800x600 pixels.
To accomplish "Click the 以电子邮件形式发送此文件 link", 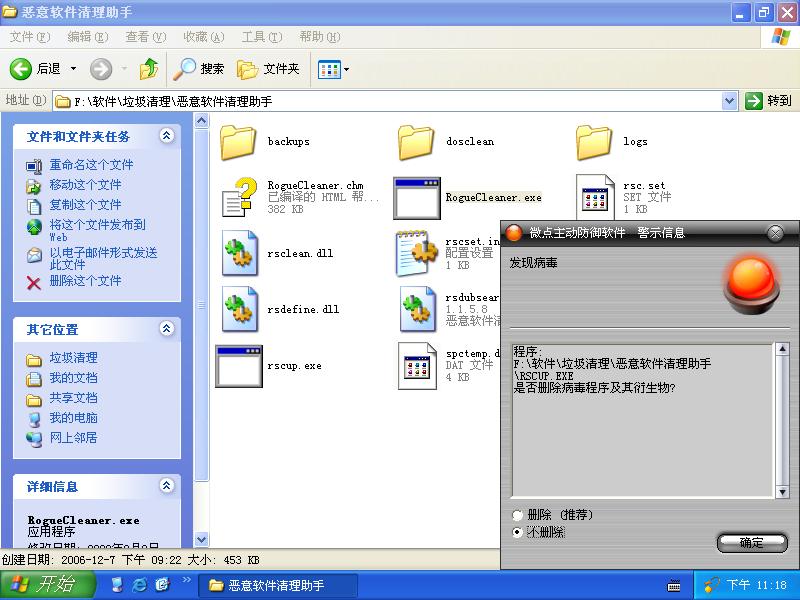I will (x=103, y=258).
